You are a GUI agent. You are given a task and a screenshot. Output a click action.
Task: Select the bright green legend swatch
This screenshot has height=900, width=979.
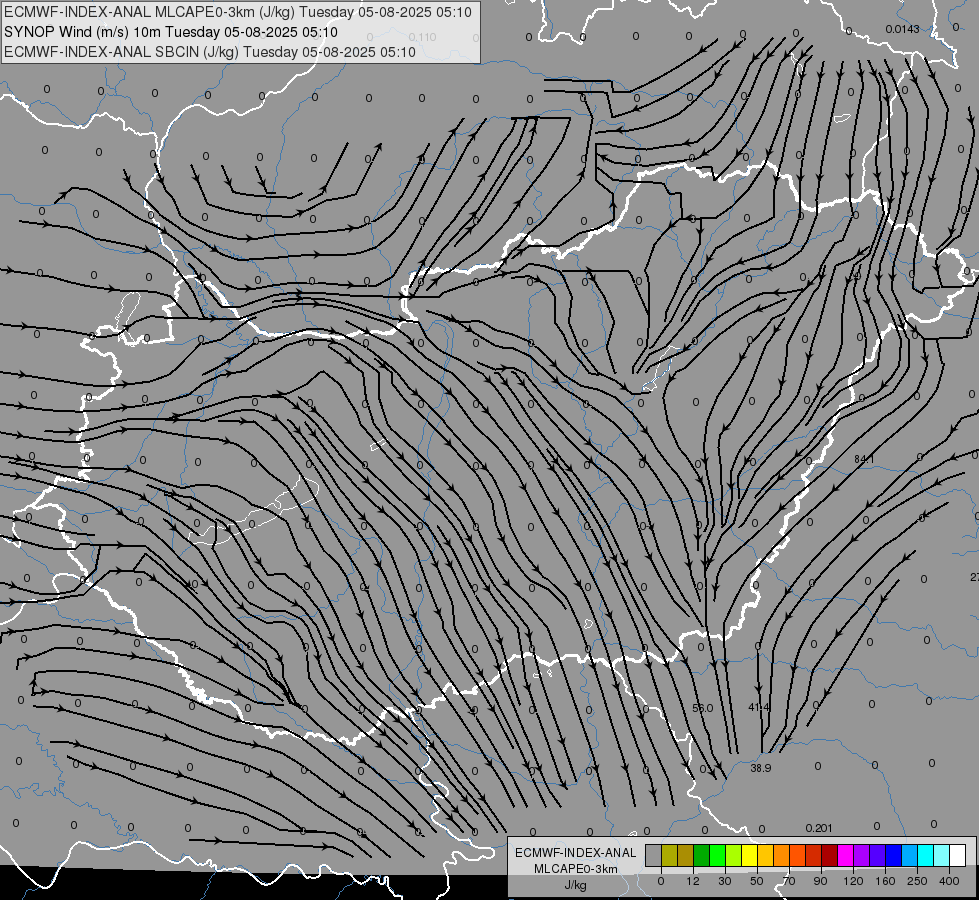(x=717, y=855)
